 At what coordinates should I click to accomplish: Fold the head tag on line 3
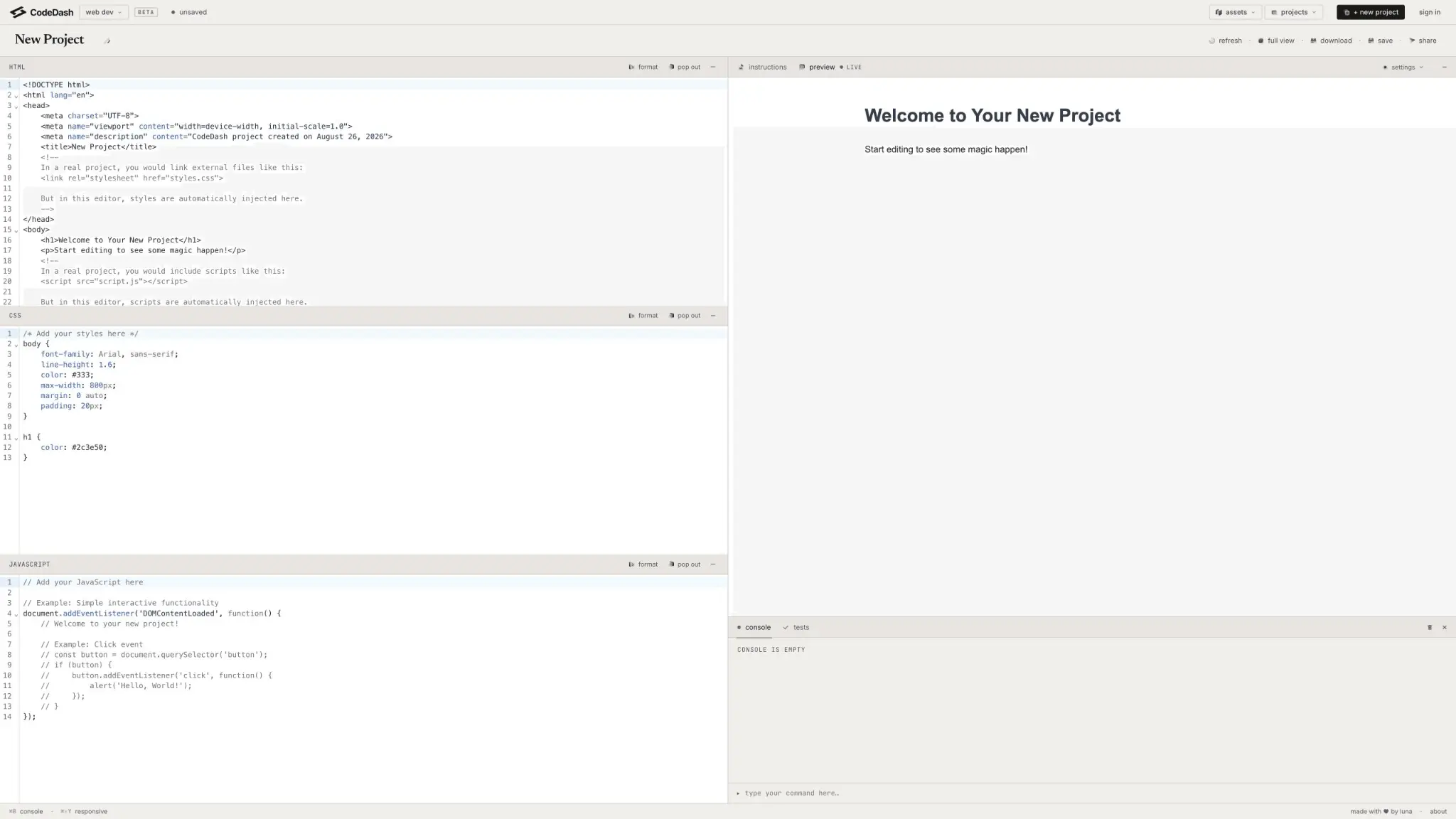coord(16,107)
